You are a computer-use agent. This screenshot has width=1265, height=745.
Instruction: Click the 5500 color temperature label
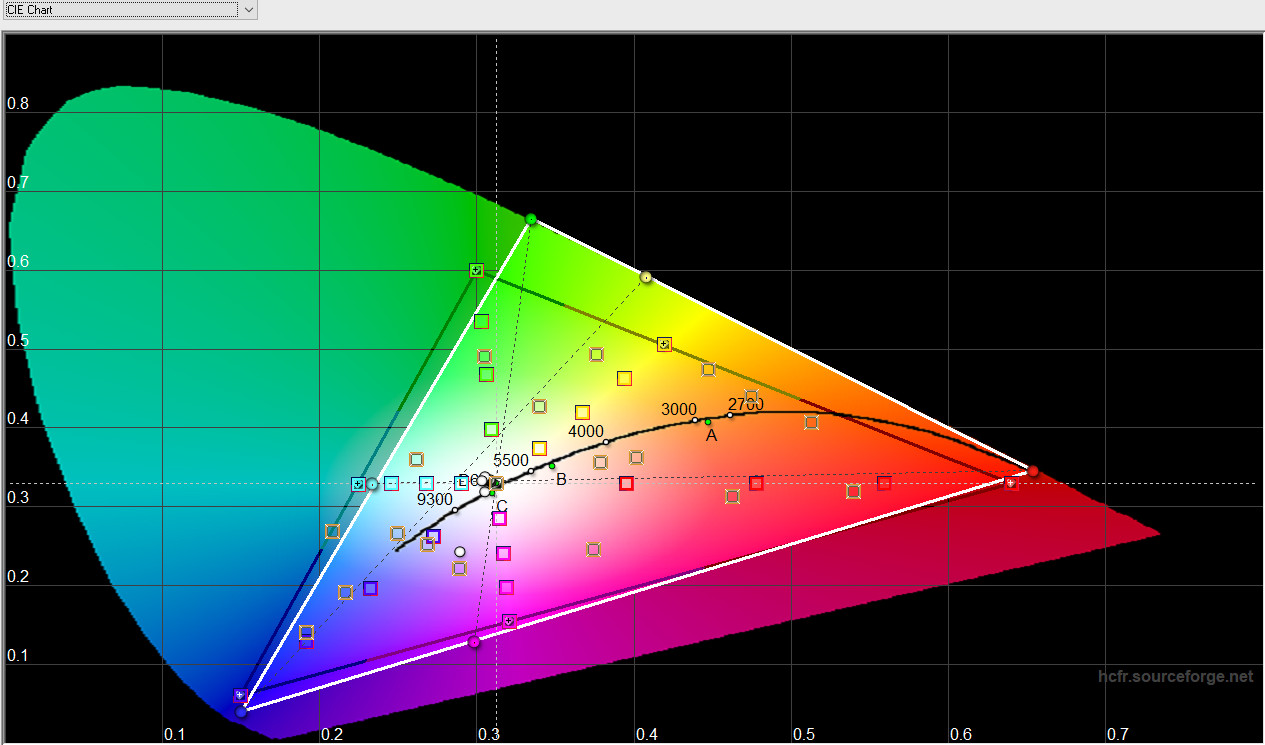[x=511, y=460]
